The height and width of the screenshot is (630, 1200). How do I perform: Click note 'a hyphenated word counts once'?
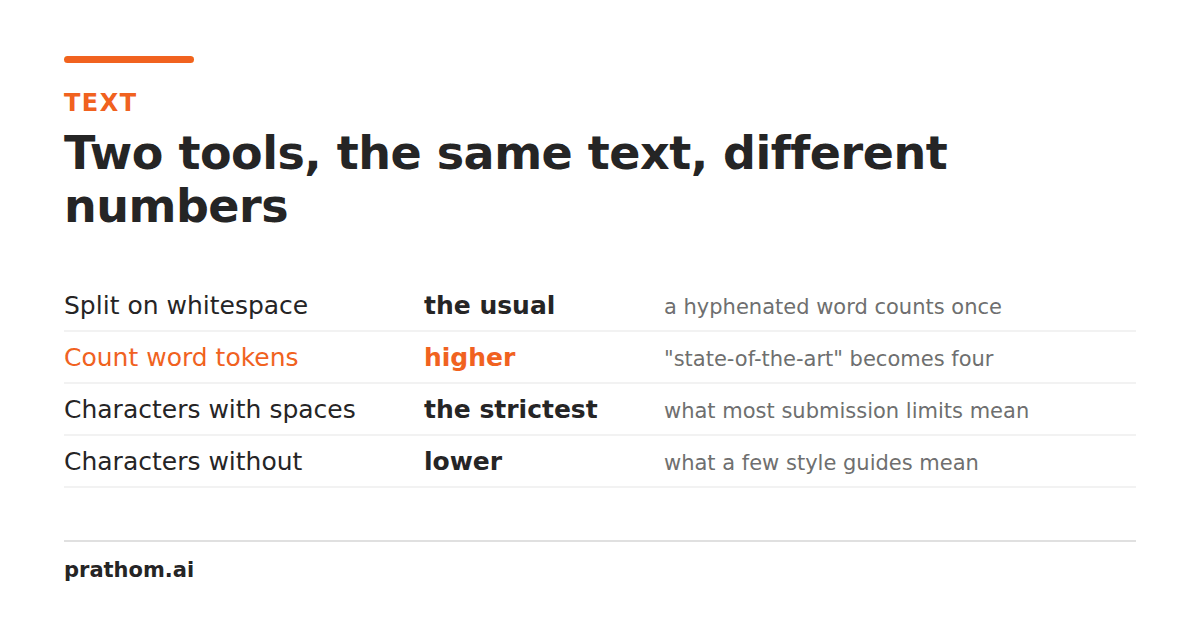click(x=833, y=307)
